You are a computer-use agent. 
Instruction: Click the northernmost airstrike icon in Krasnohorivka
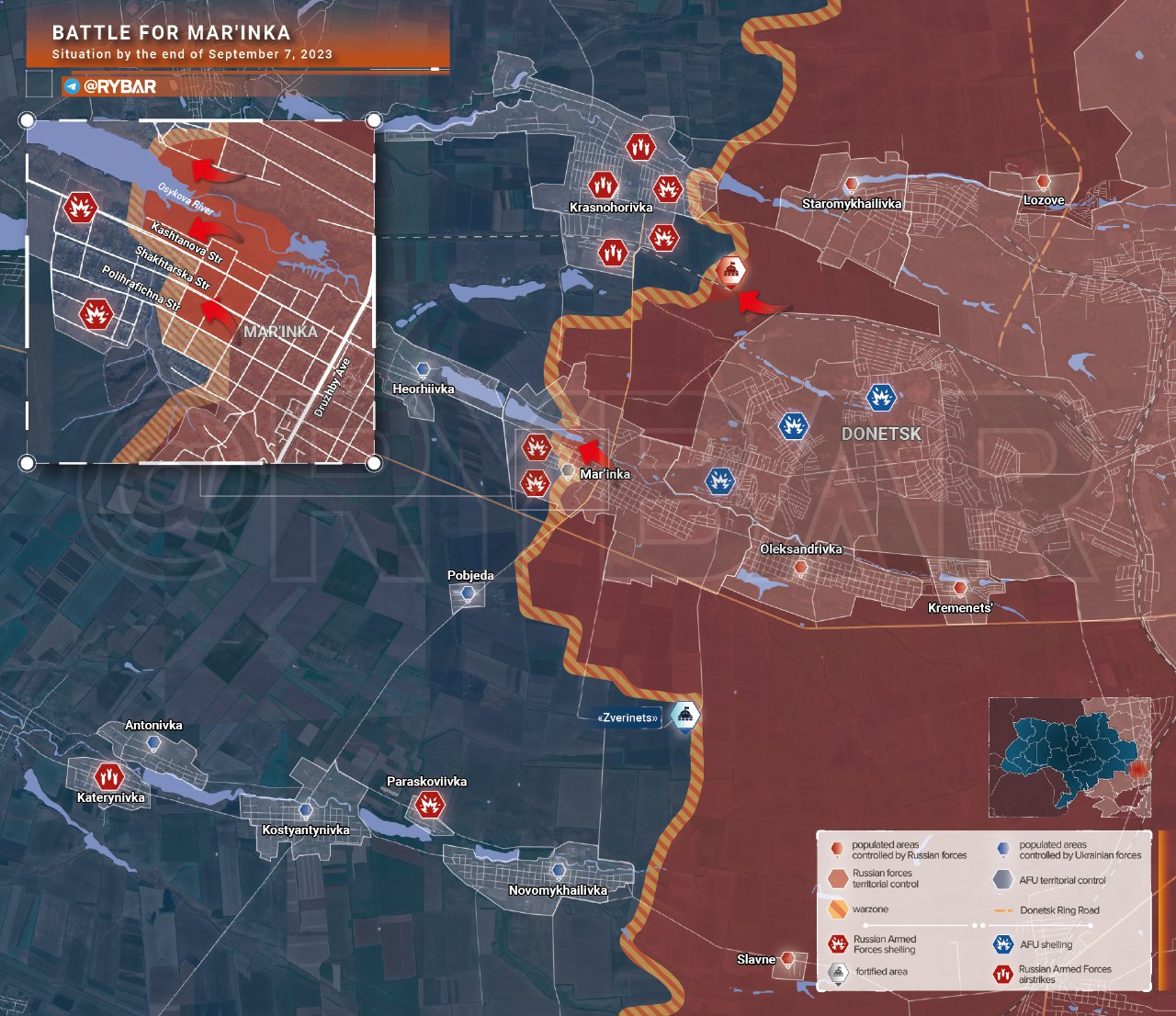coord(640,147)
